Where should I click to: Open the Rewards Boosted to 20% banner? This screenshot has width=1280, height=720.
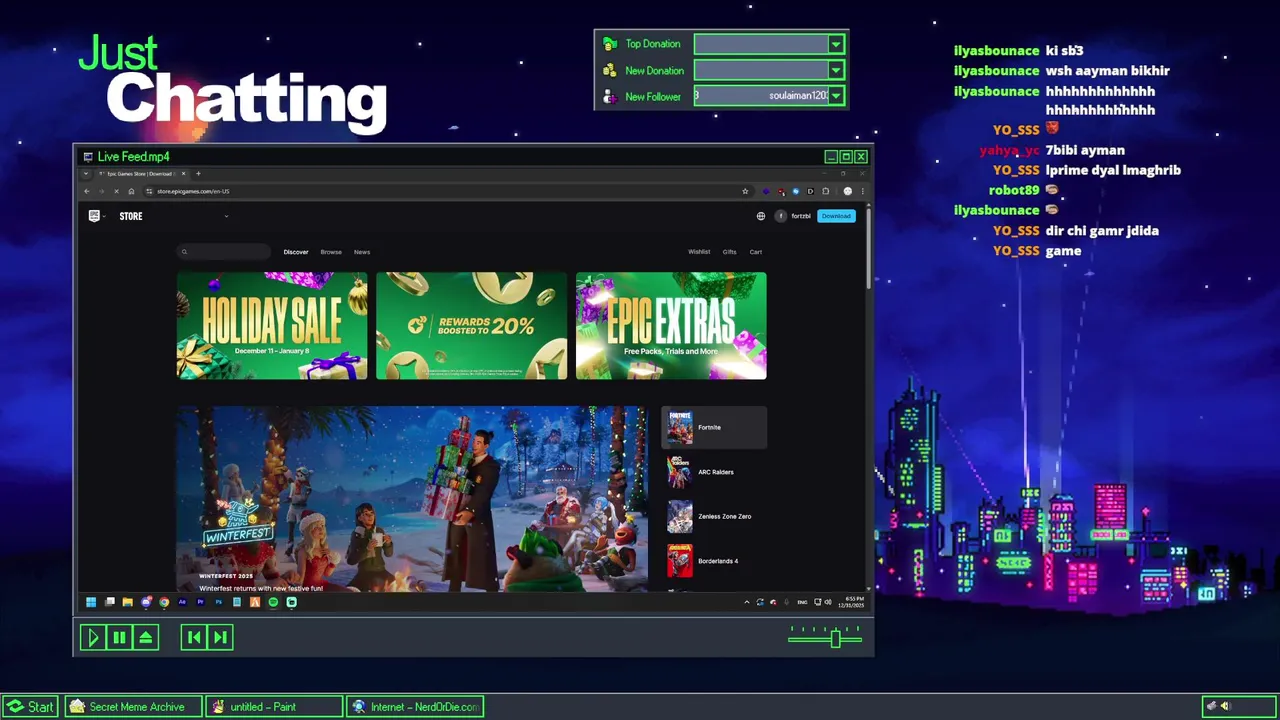[x=471, y=326]
